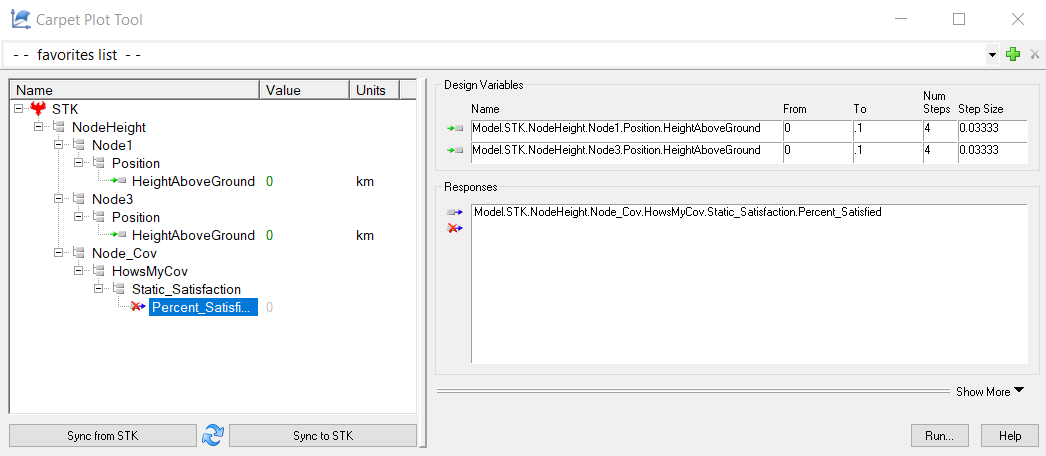Select Node3 HeightAboveGround tree item

[x=193, y=235]
